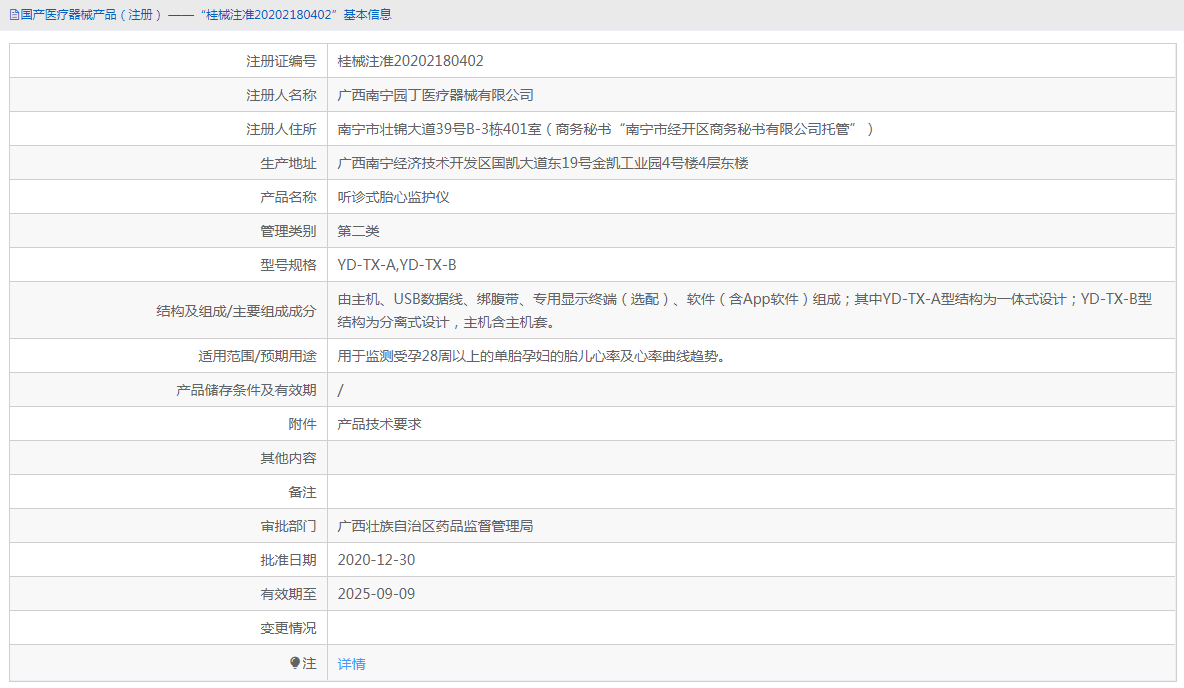Click the 备注 row label
Viewport: 1184px width, 688px height.
303,491
